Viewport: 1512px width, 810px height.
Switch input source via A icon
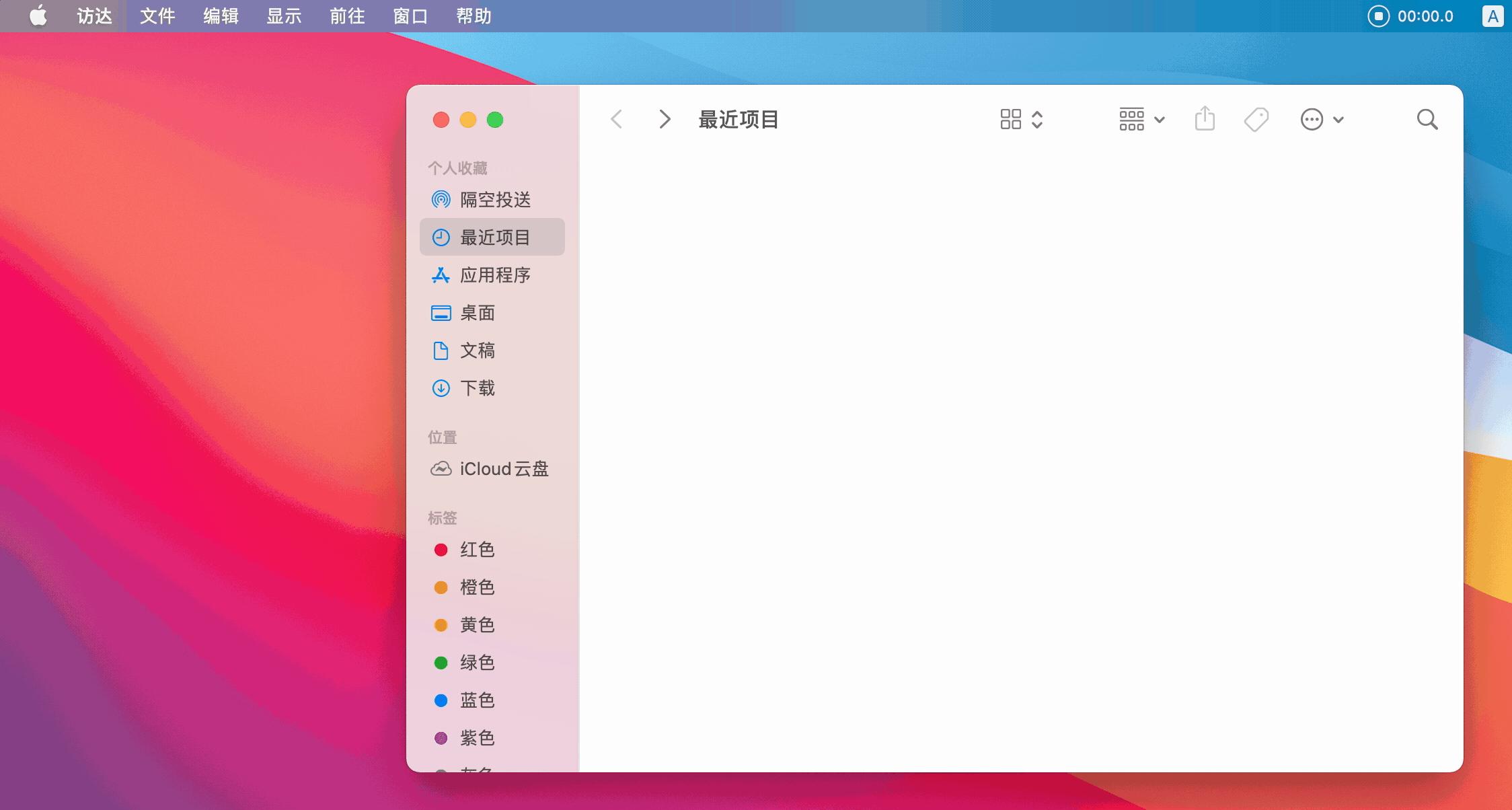[1492, 16]
